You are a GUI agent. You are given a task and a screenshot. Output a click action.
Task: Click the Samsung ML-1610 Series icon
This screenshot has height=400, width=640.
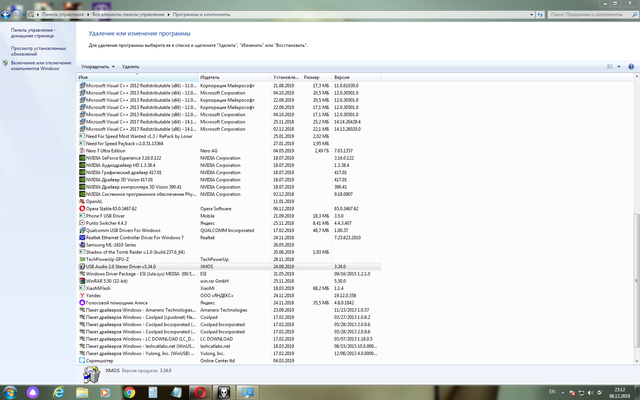[x=82, y=245]
